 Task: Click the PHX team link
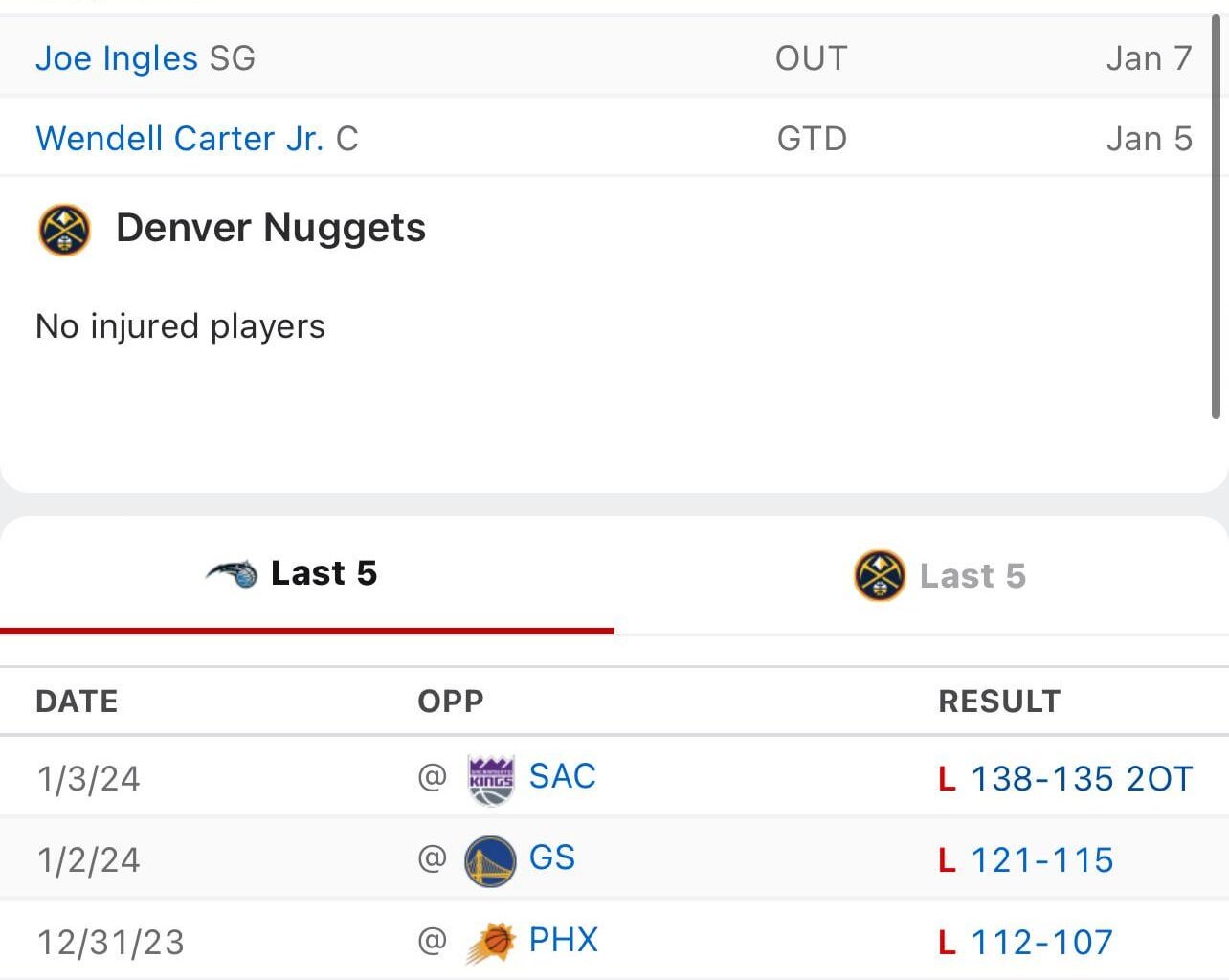564,941
